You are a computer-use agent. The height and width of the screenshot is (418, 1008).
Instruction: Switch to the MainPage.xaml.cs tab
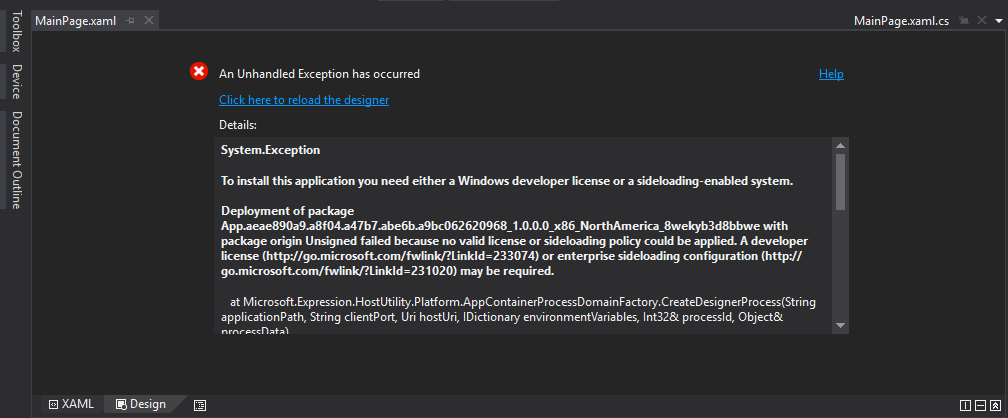pyautogui.click(x=901, y=21)
